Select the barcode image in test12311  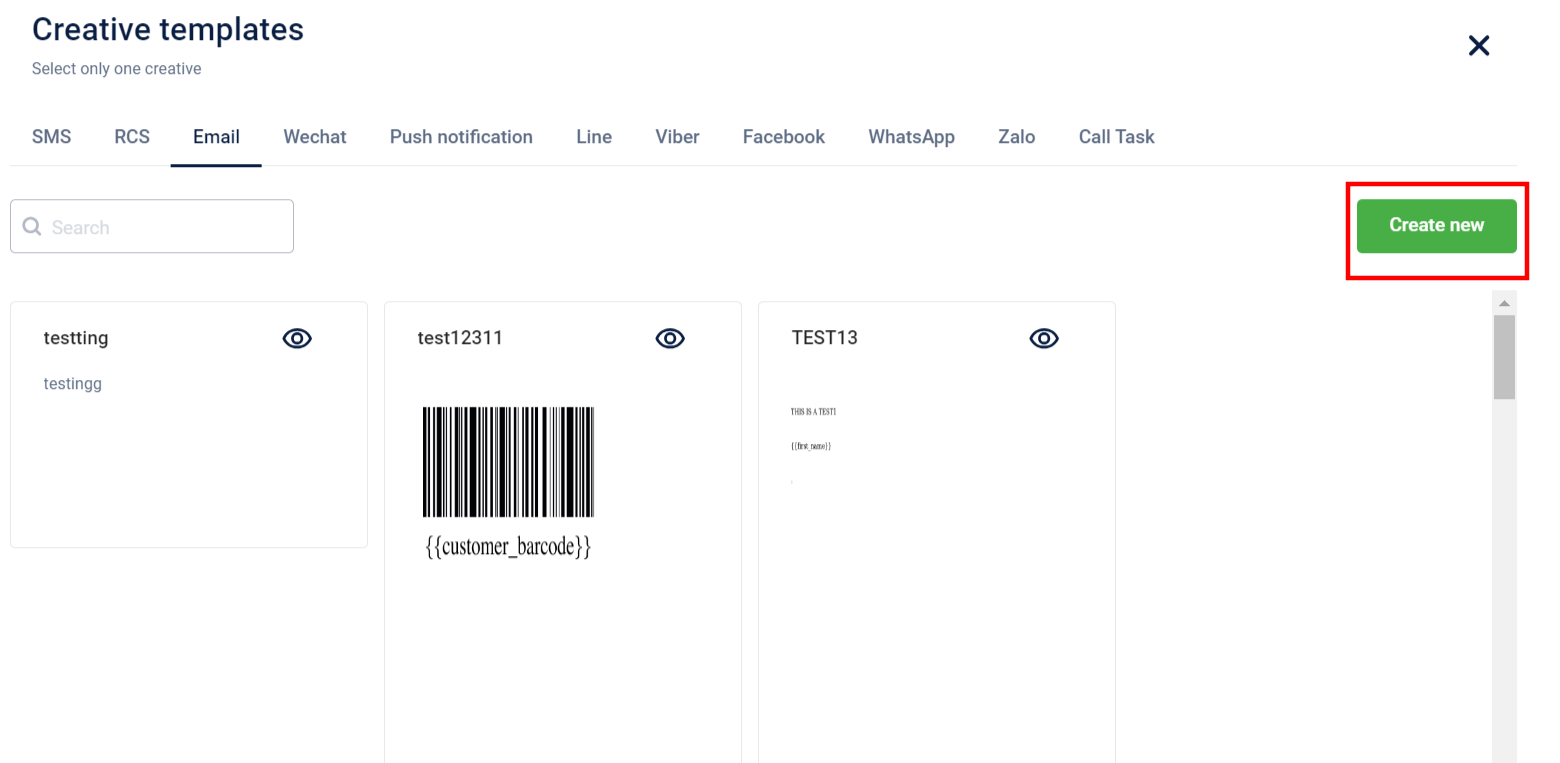coord(508,461)
